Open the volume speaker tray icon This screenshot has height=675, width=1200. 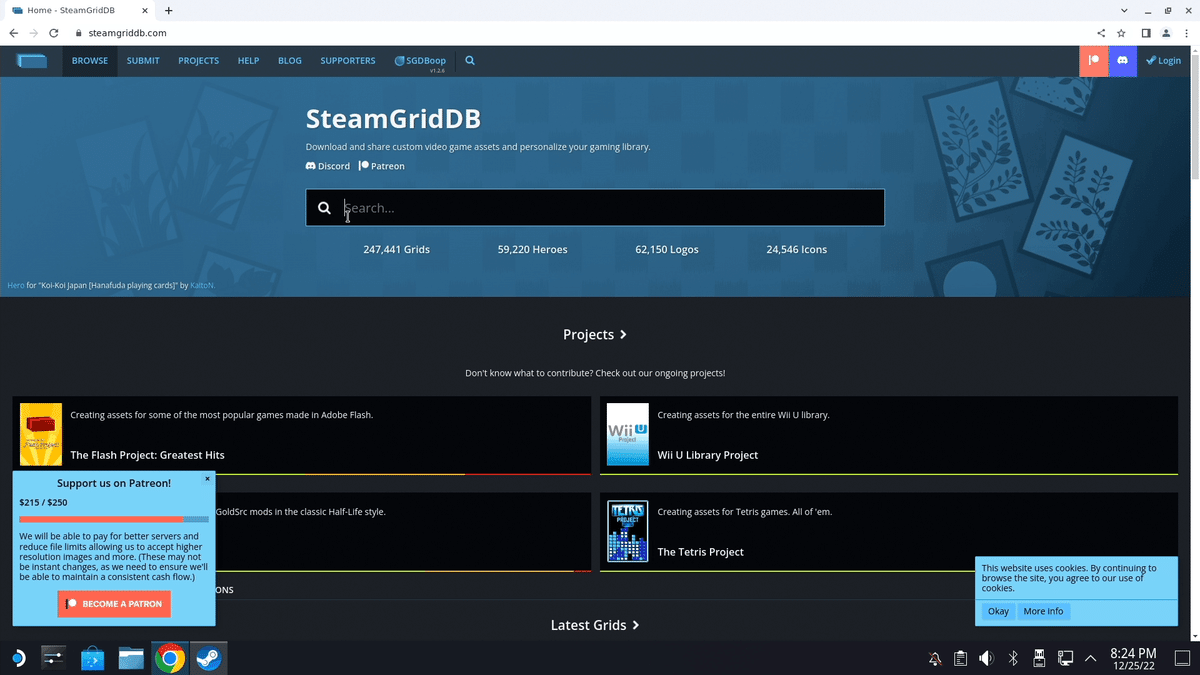coord(986,658)
